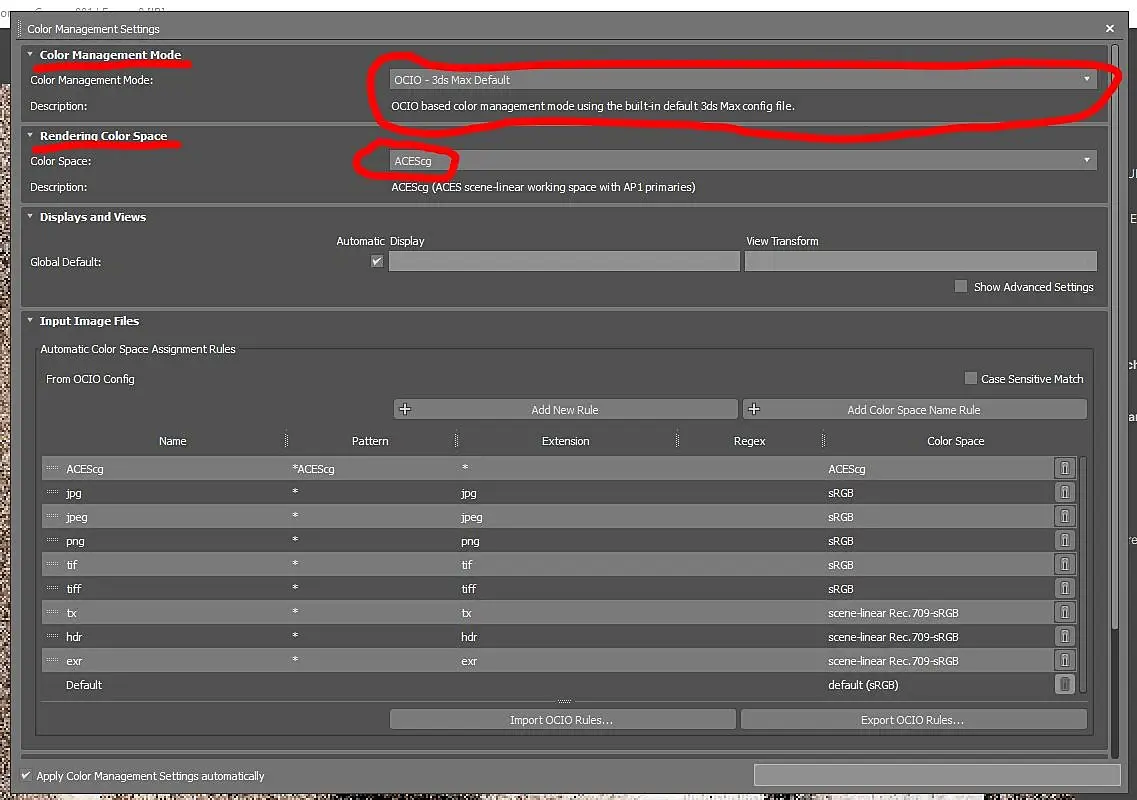Click the drag handle of the exr rule

tap(52, 660)
